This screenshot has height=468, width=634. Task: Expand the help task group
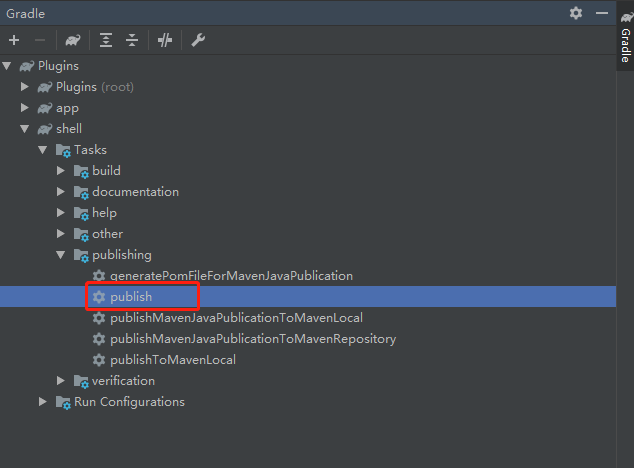[61, 213]
